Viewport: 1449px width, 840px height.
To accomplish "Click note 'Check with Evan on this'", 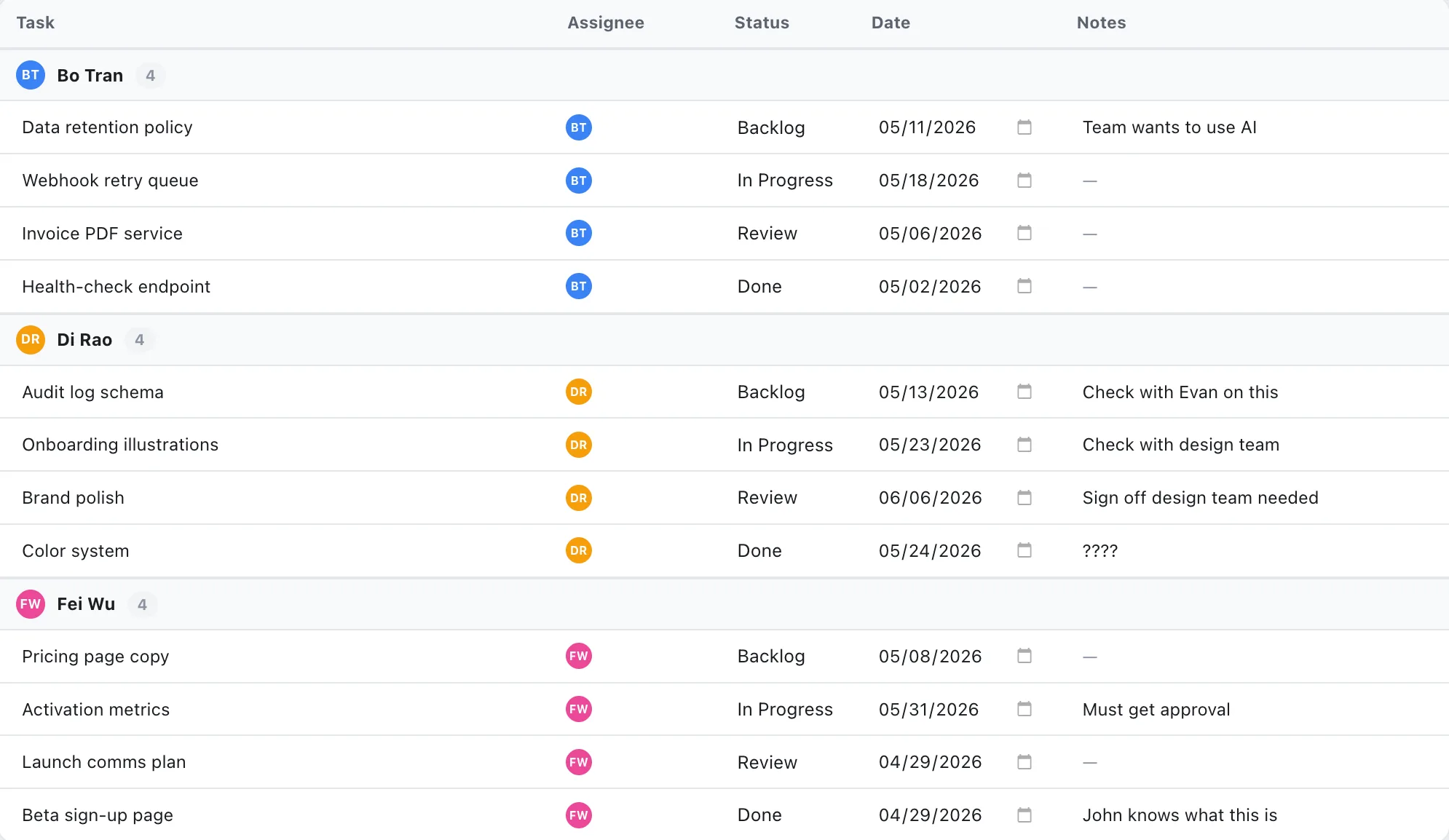I will [x=1180, y=392].
